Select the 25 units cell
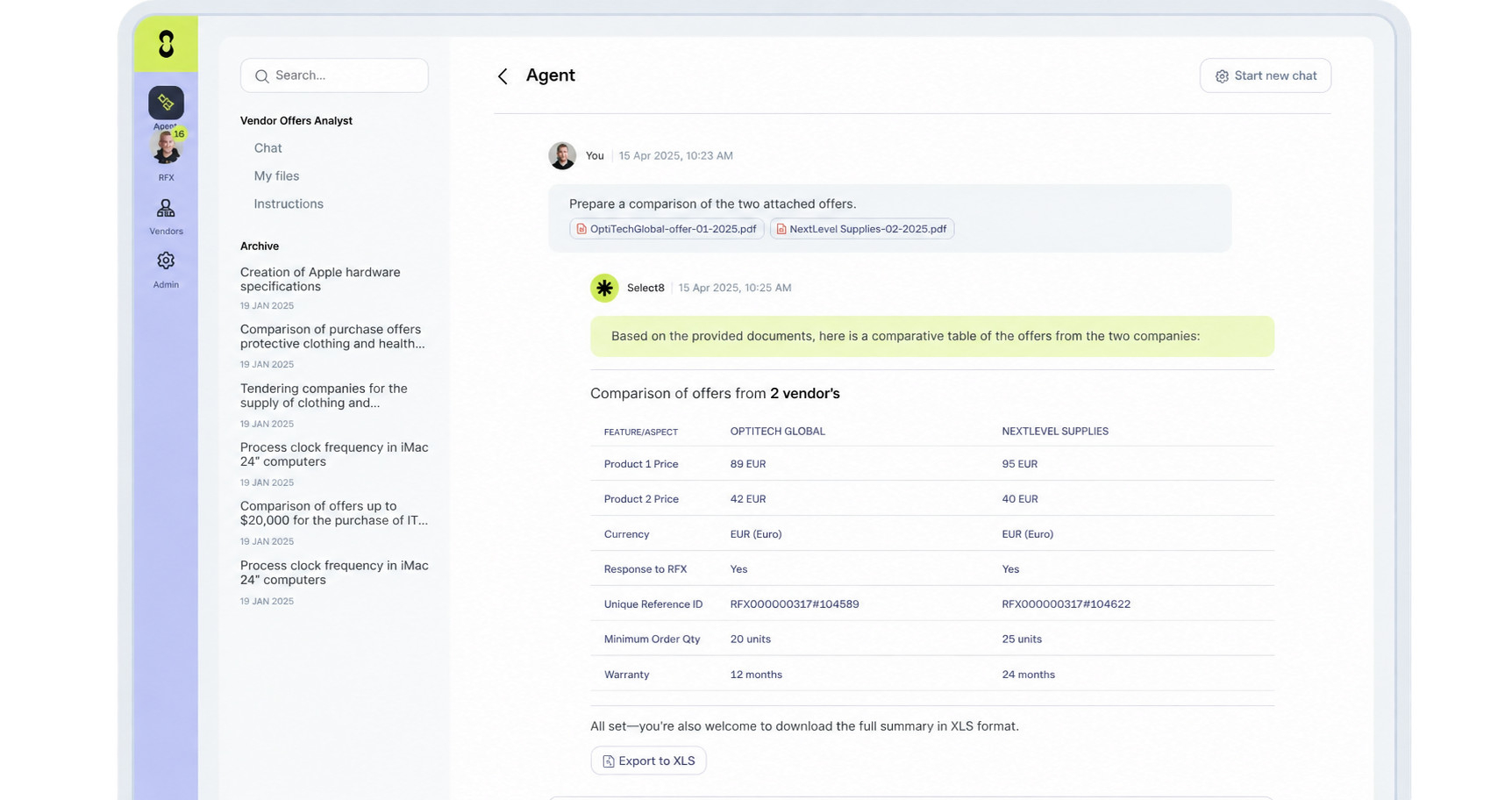Image resolution: width=1512 pixels, height=800 pixels. pyautogui.click(x=1022, y=639)
